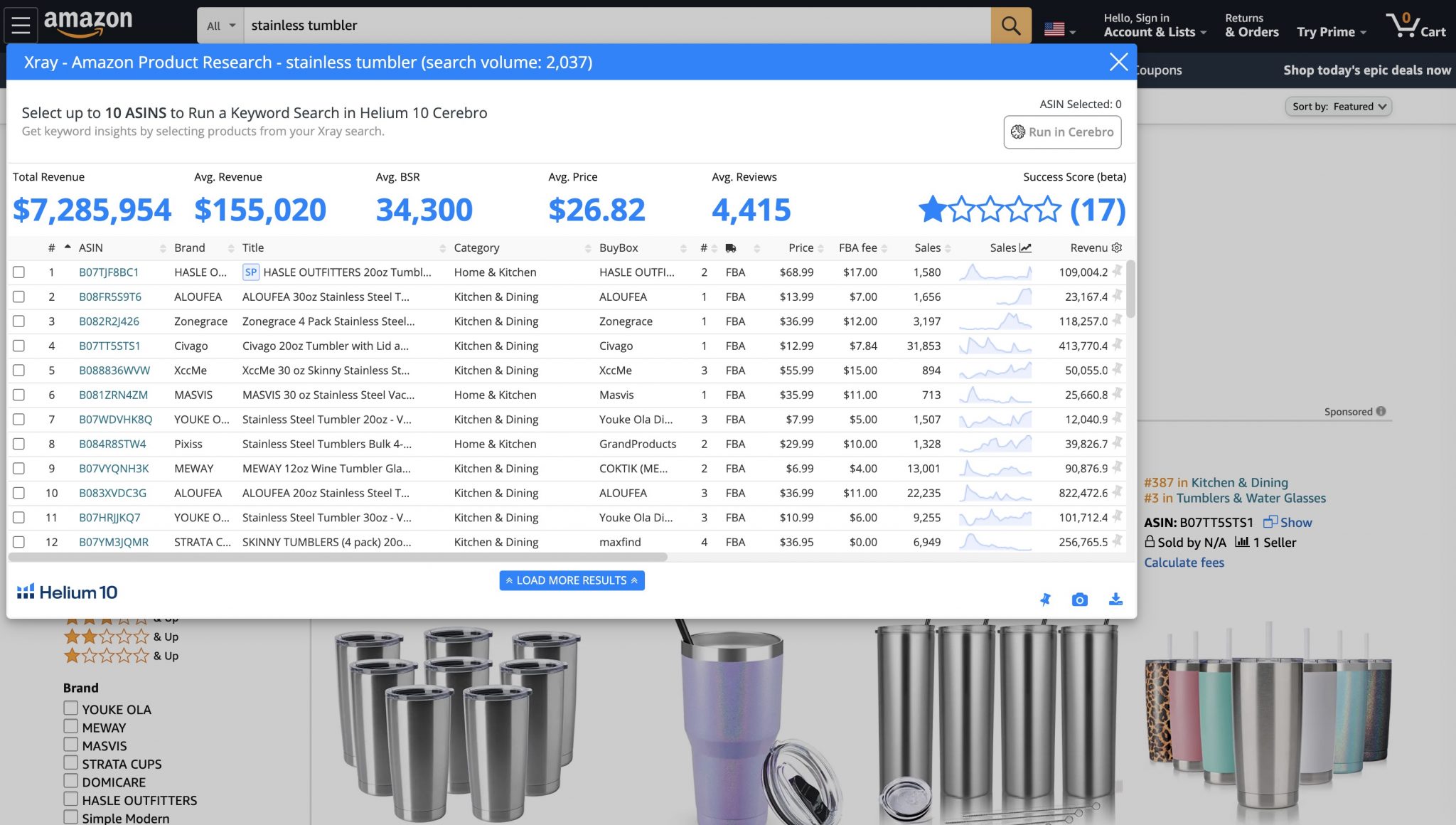
Task: Open the Try Prime dropdown
Action: tap(1331, 32)
